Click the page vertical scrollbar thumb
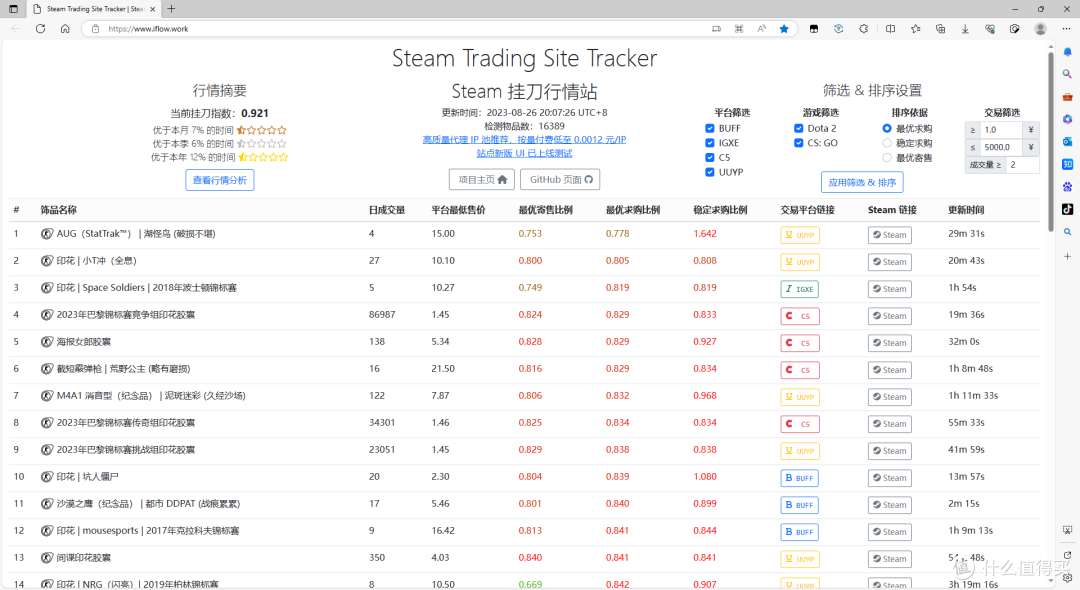Viewport: 1080px width, 590px height. (1050, 141)
